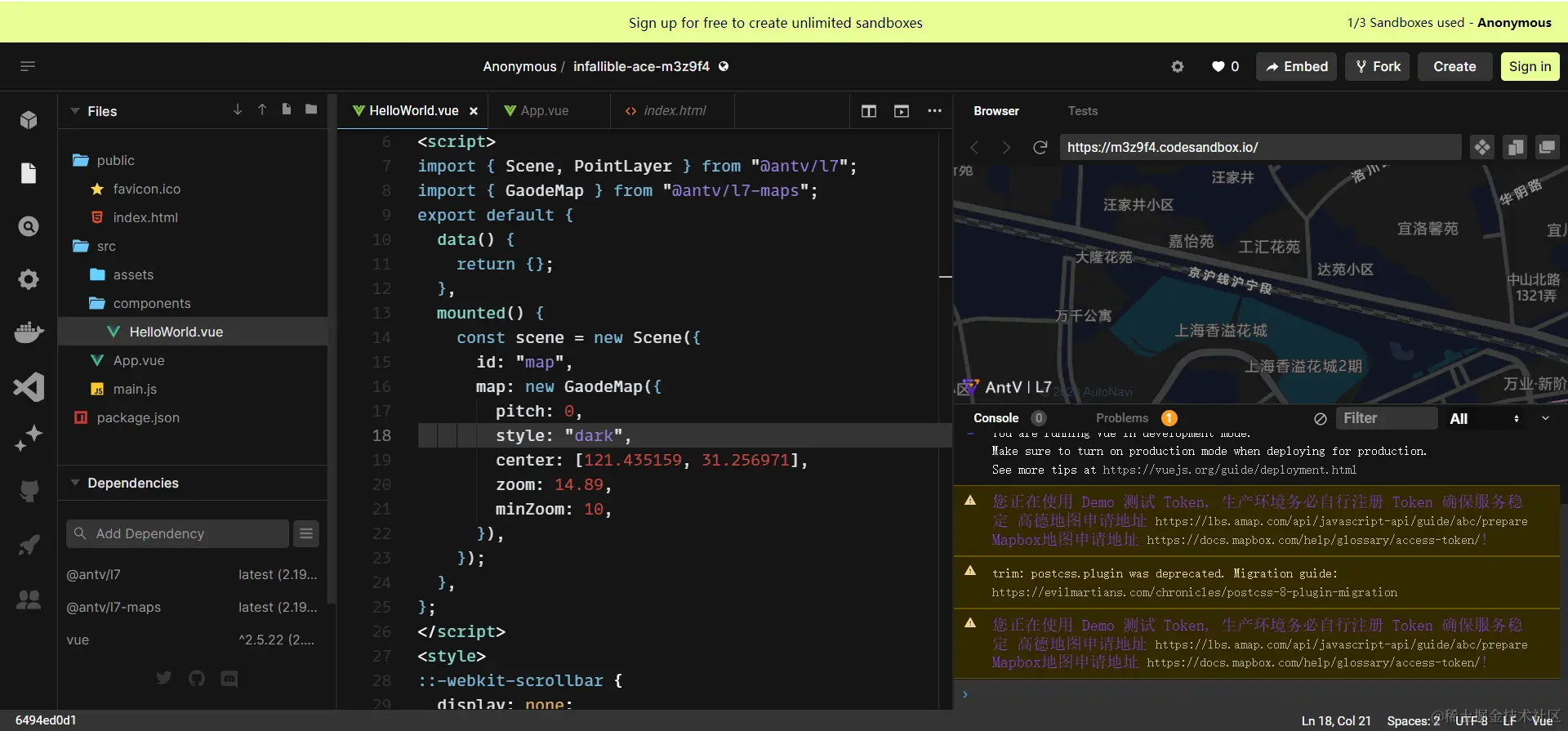Go back in the preview browser
The height and width of the screenshot is (731, 1568).
(974, 147)
